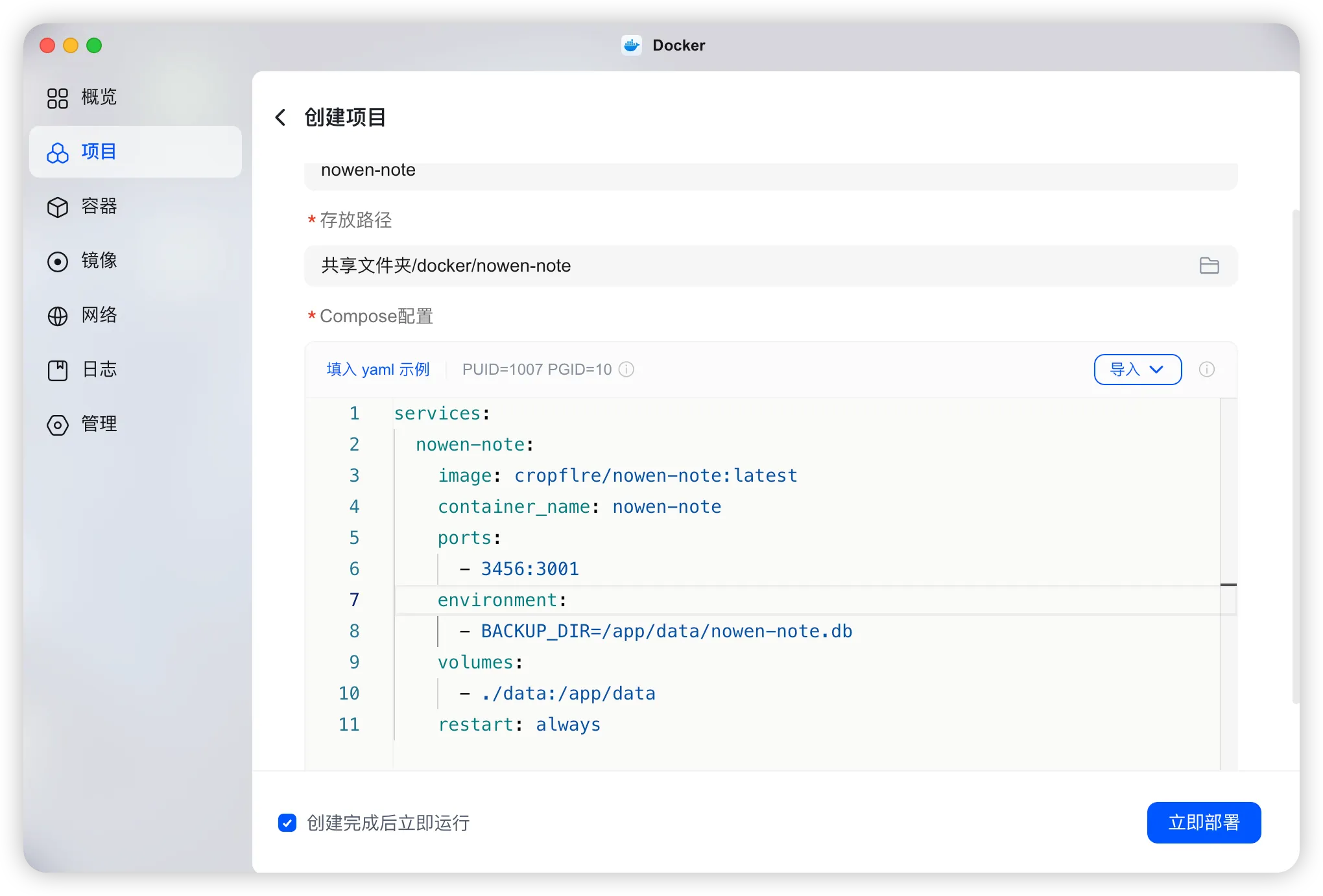The height and width of the screenshot is (896, 1323).
Task: Click line 3 image cropflre/nowen-note:latest
Action: (x=617, y=475)
